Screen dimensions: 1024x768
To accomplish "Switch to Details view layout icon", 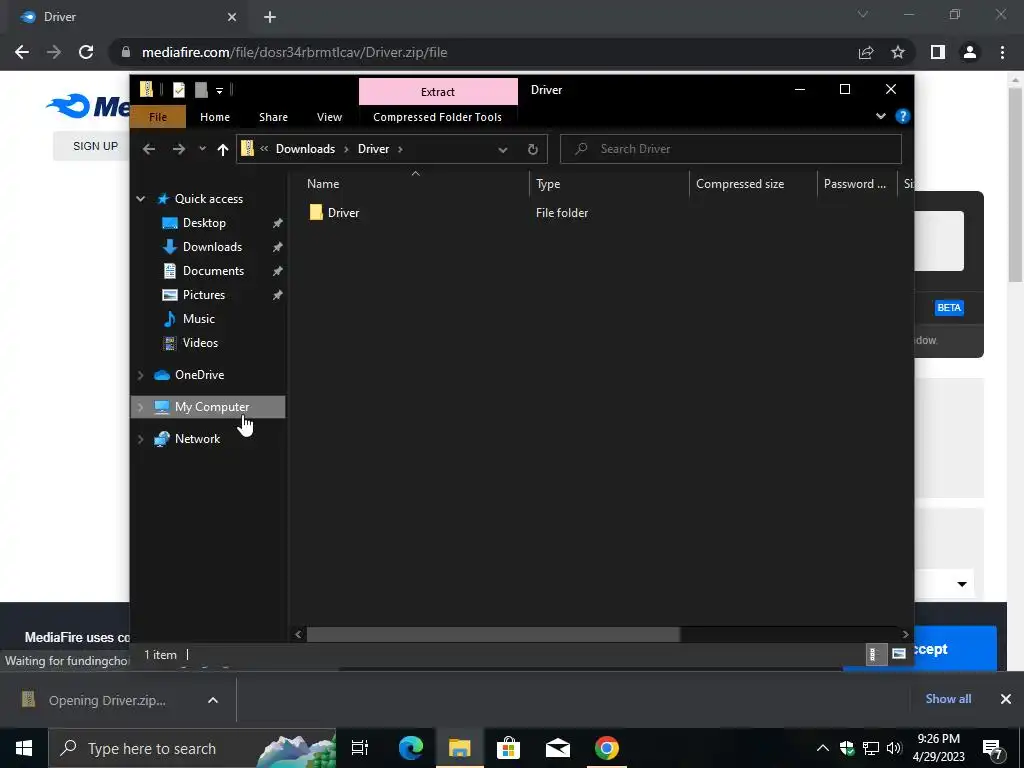I will pos(876,654).
